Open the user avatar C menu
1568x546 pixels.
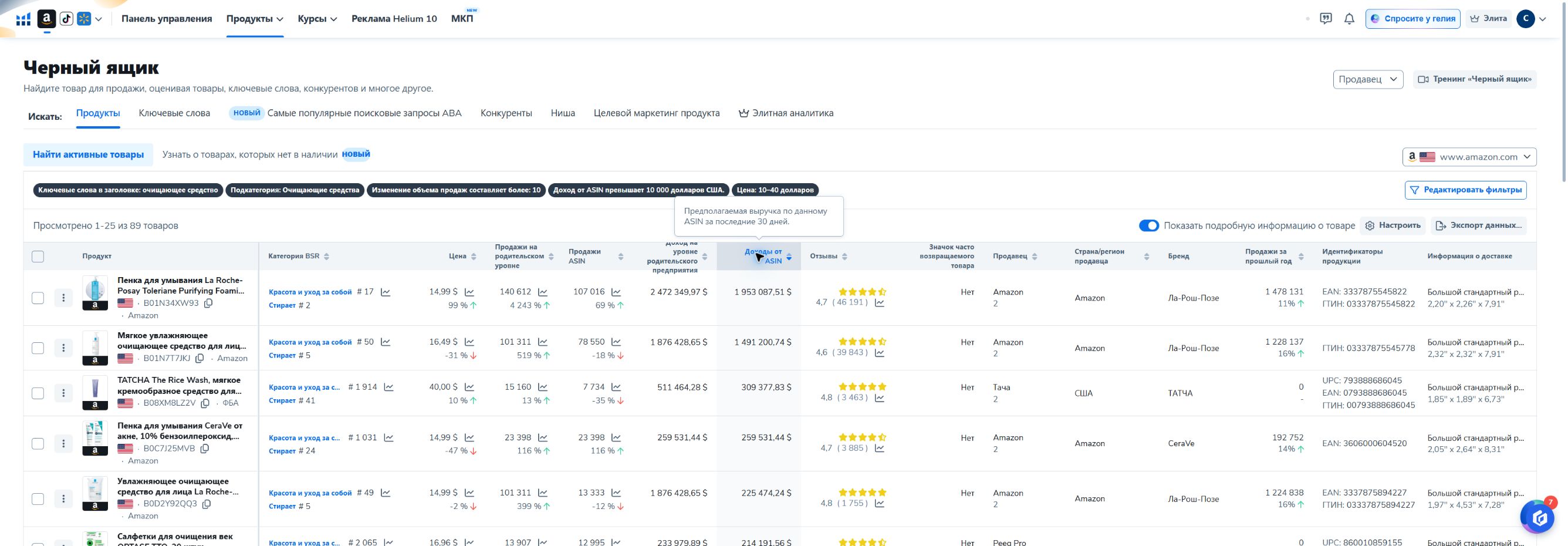(1525, 19)
